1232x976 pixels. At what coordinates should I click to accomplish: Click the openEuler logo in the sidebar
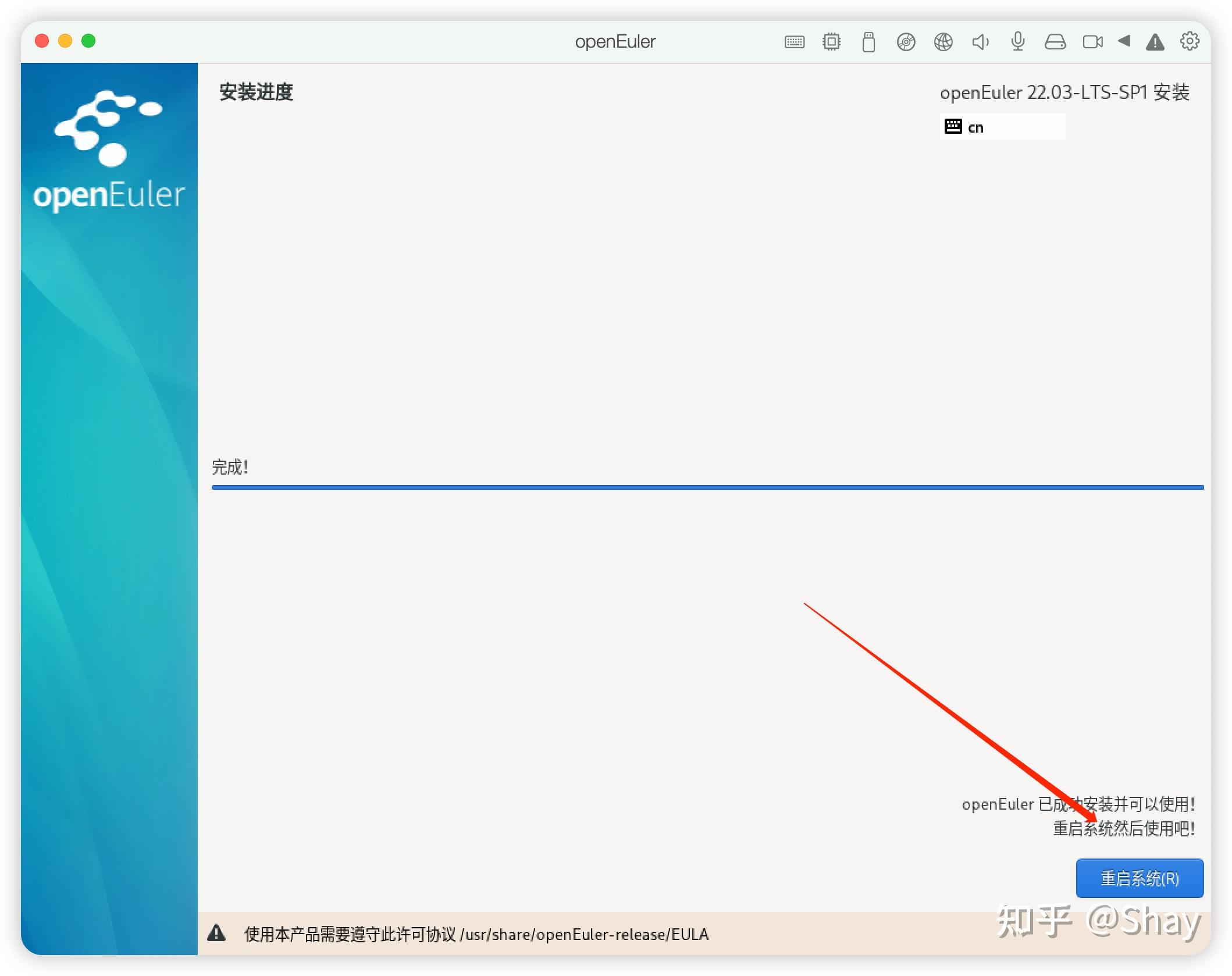pos(109,150)
